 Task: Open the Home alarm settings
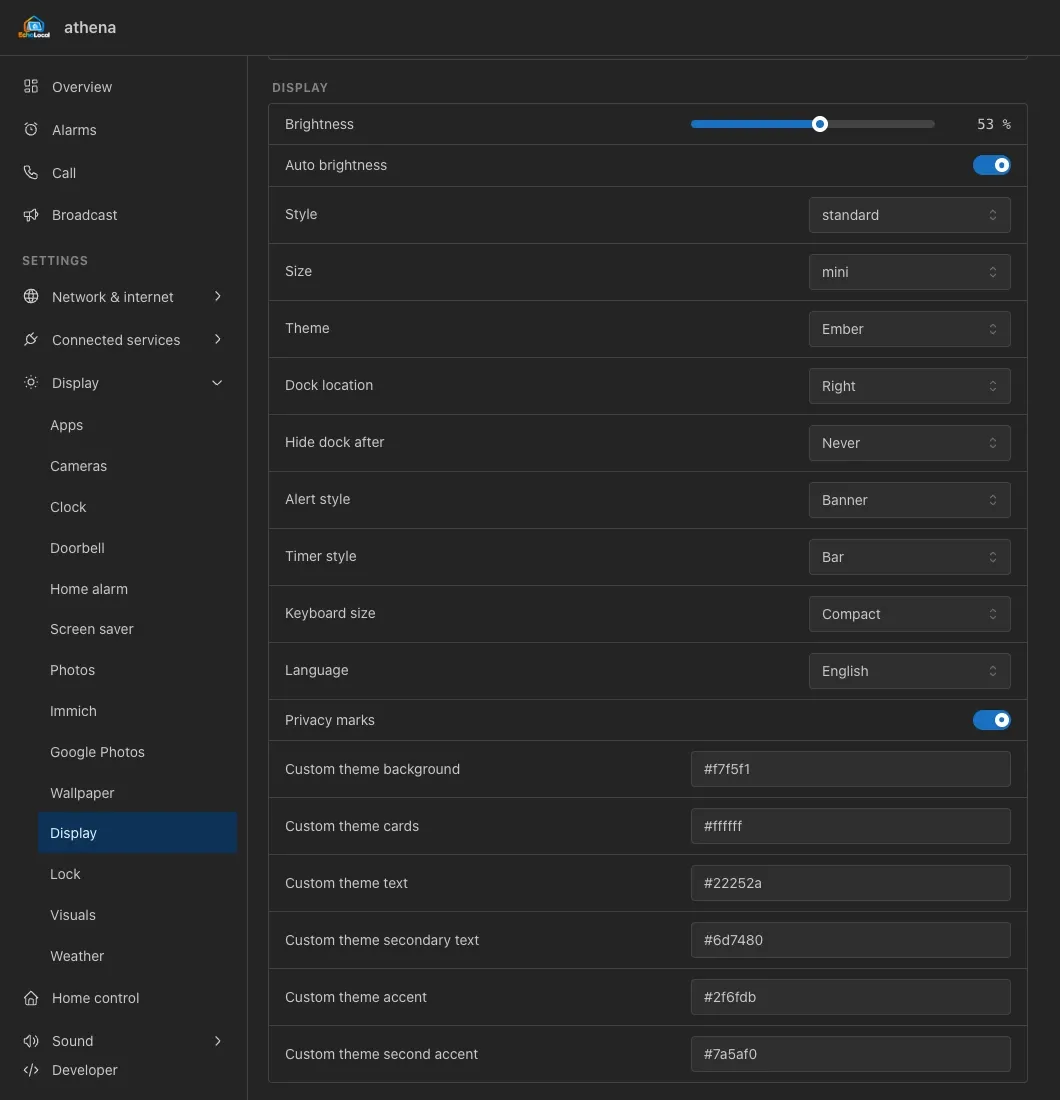coord(89,589)
